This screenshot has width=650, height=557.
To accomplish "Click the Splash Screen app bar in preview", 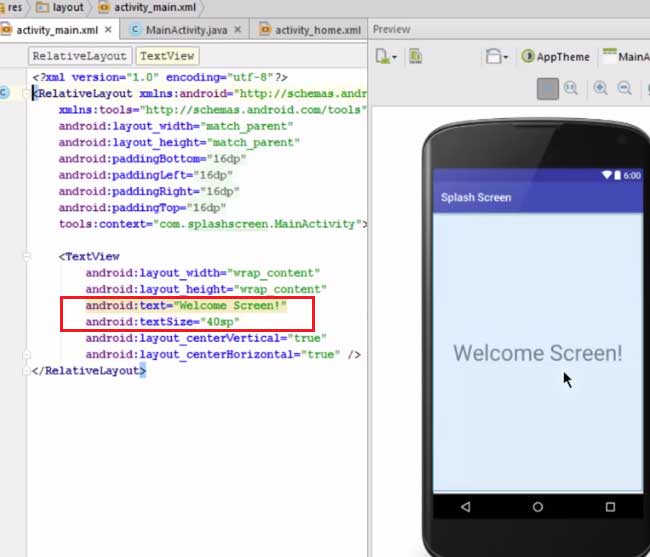I will point(538,198).
